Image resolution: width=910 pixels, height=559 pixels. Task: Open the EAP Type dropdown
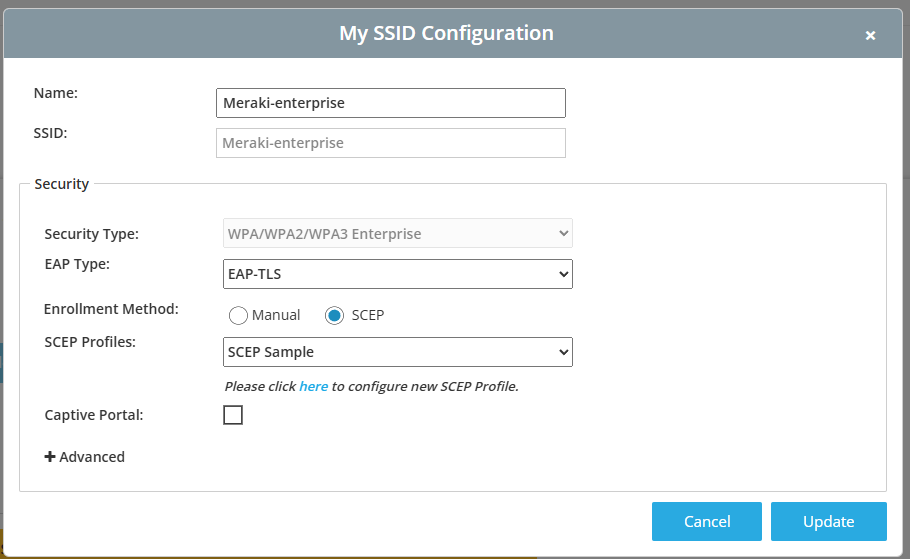[398, 274]
